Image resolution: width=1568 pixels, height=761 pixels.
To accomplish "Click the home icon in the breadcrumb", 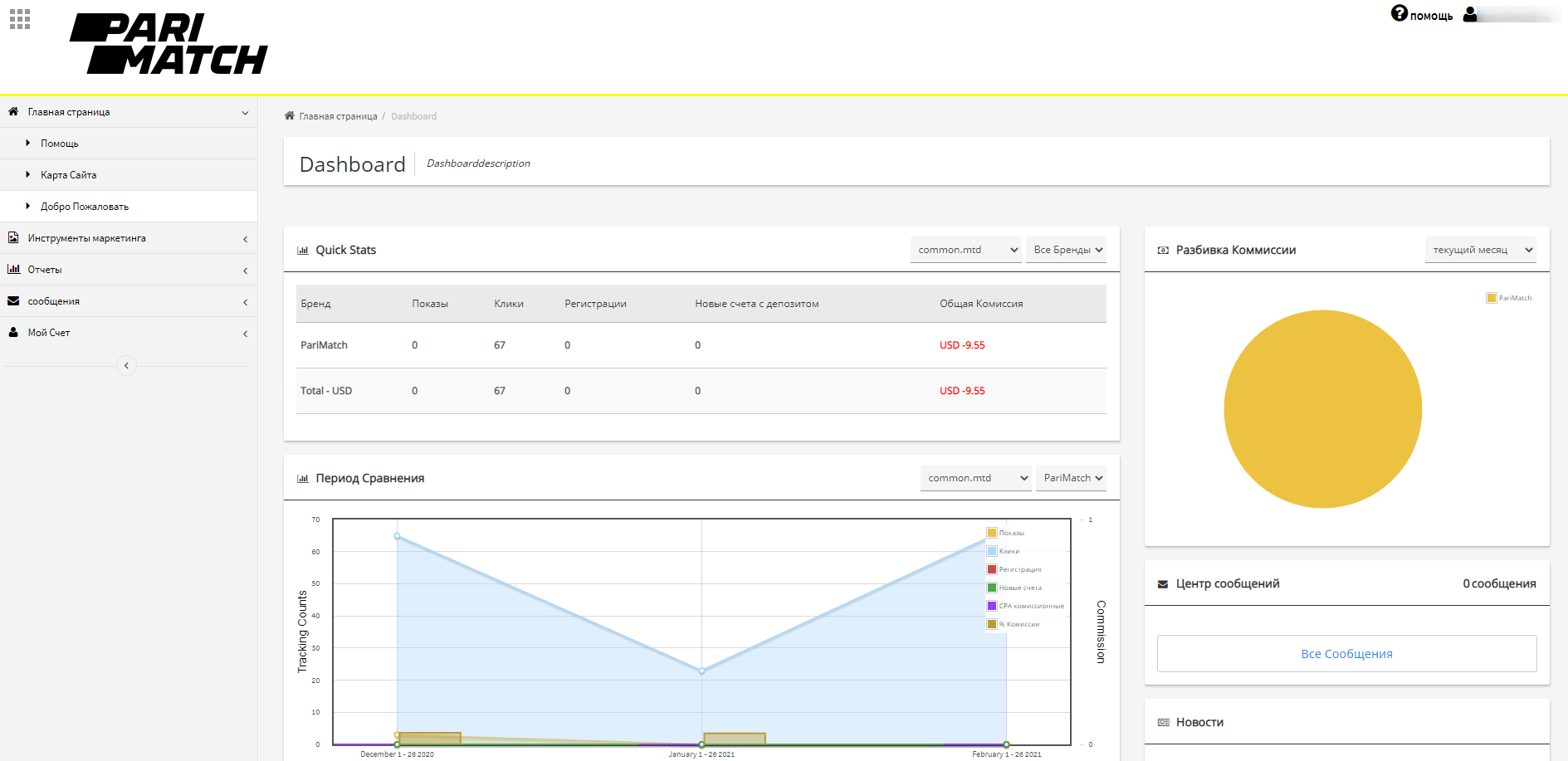I will 290,115.
